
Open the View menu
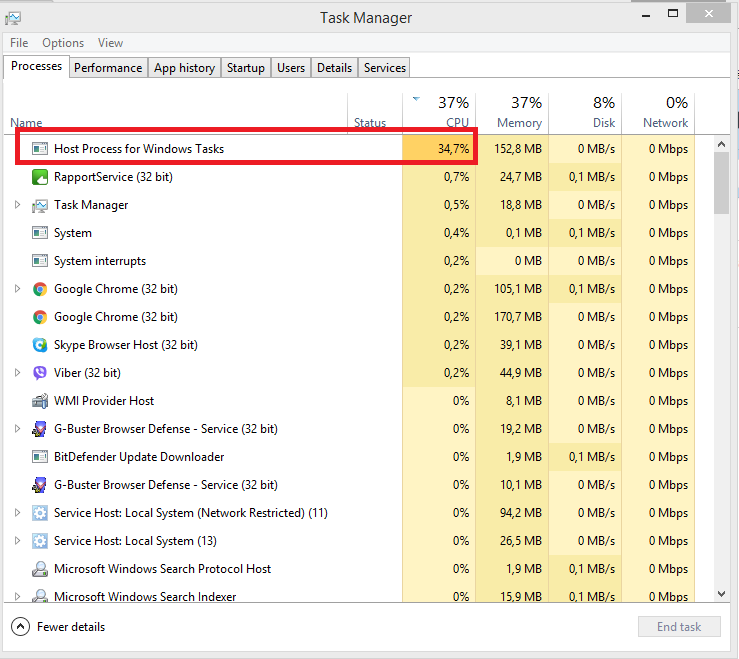click(x=110, y=43)
